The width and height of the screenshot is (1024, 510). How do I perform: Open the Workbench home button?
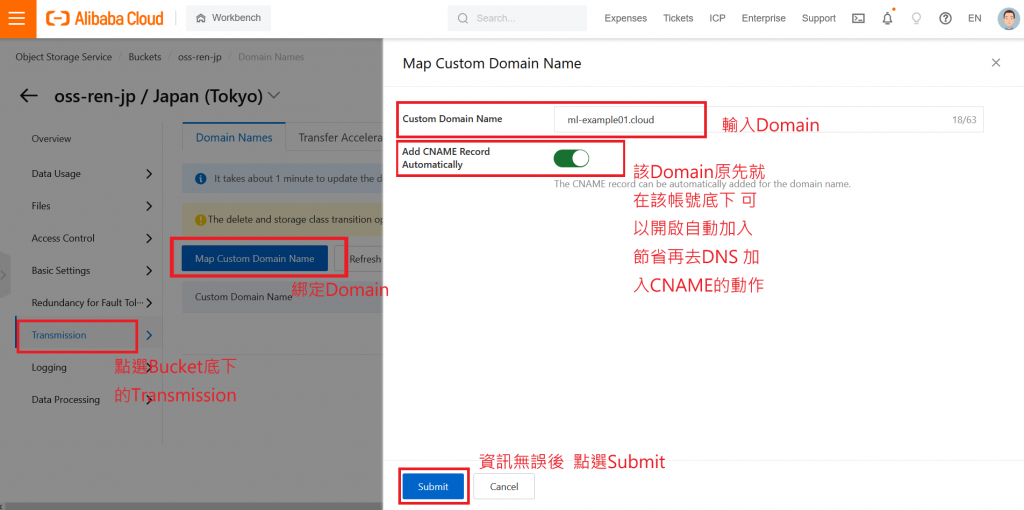point(228,18)
